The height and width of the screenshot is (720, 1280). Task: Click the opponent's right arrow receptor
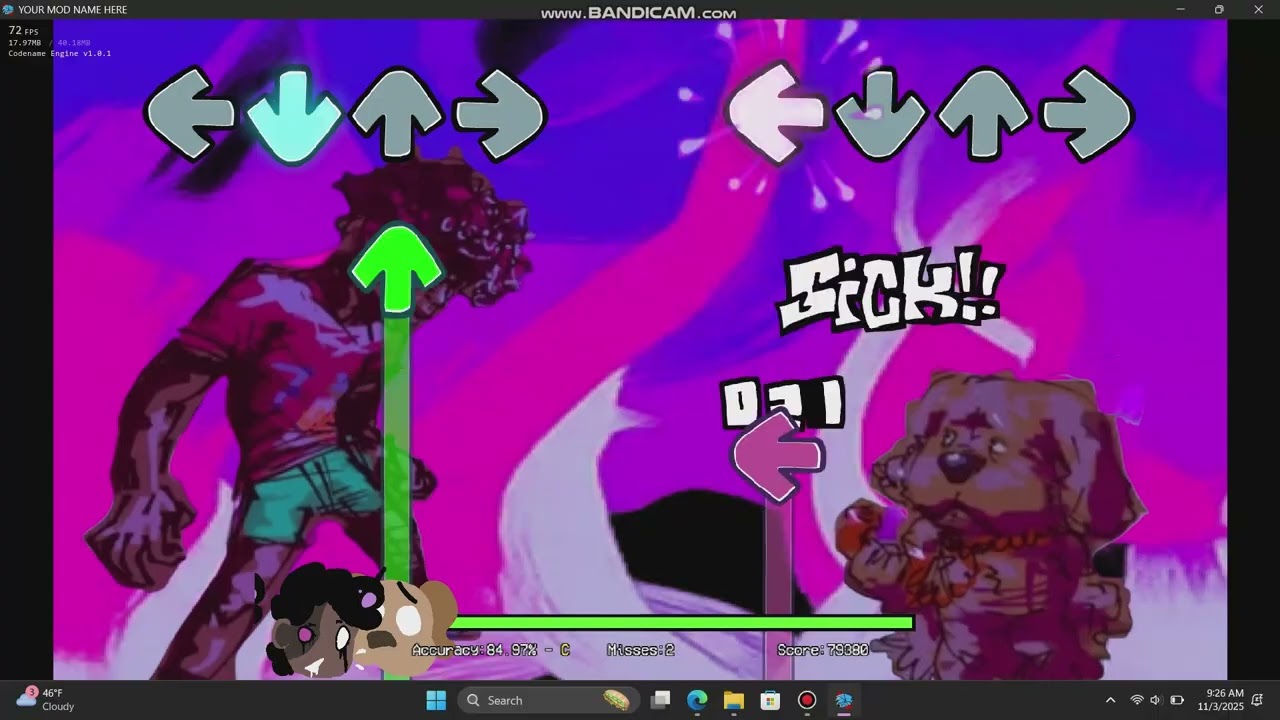pyautogui.click(x=500, y=114)
